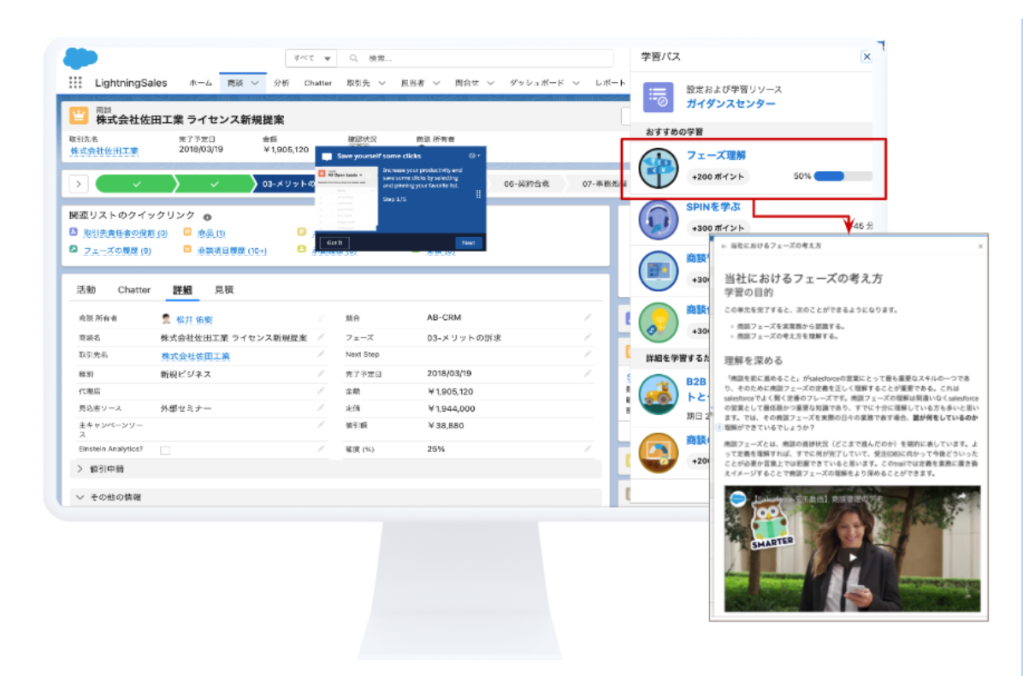Click the SPINを学ぶ headset badge
The height and width of the screenshot is (676, 1023).
(658, 219)
